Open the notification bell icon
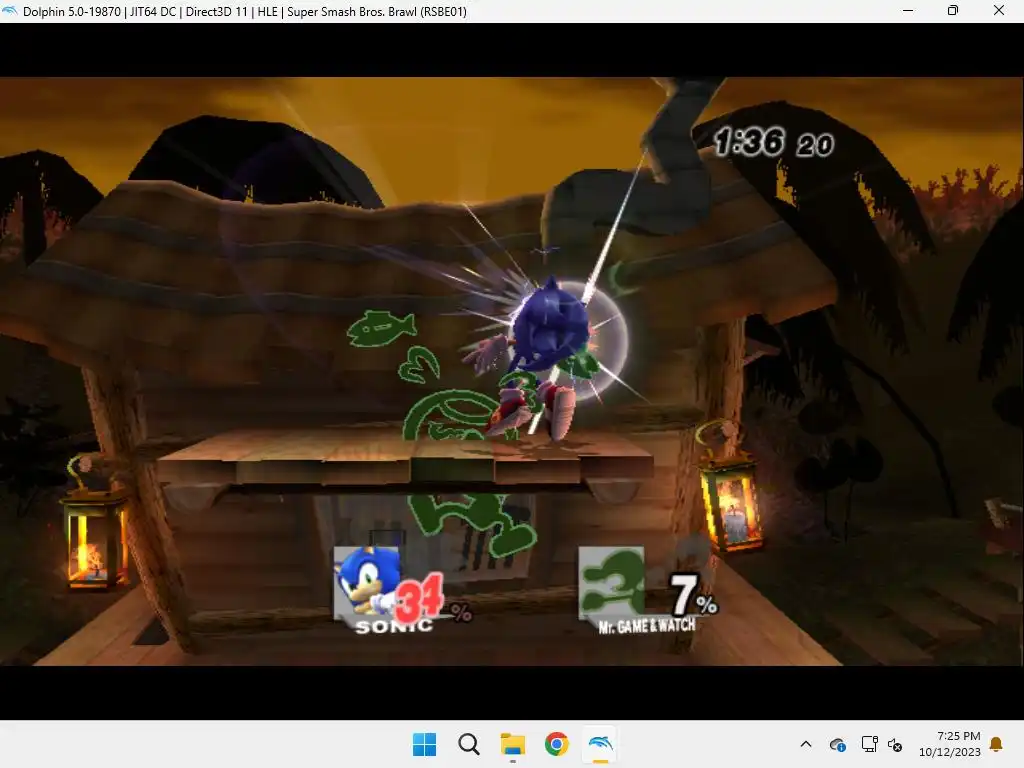1024x768 pixels. [x=996, y=744]
